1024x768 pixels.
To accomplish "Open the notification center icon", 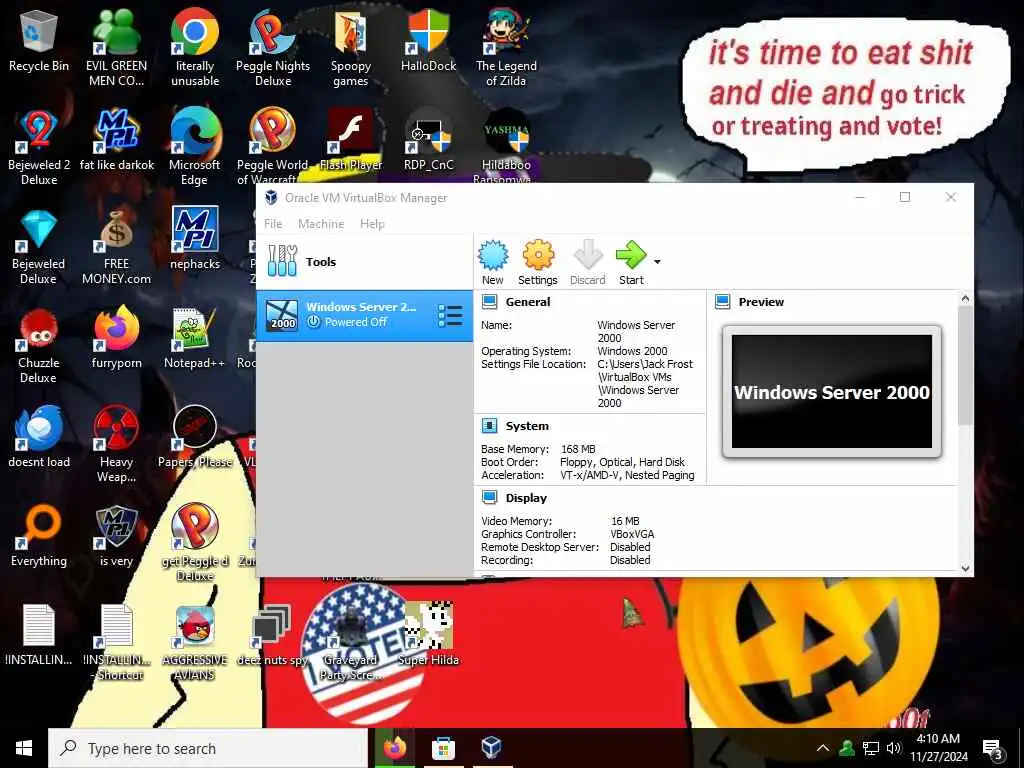I will point(993,749).
